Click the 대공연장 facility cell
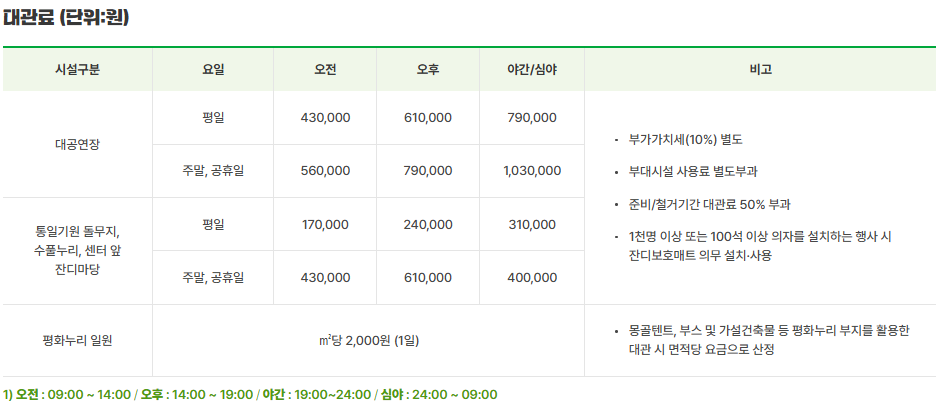Viewport: 936px width, 411px height. [78, 144]
